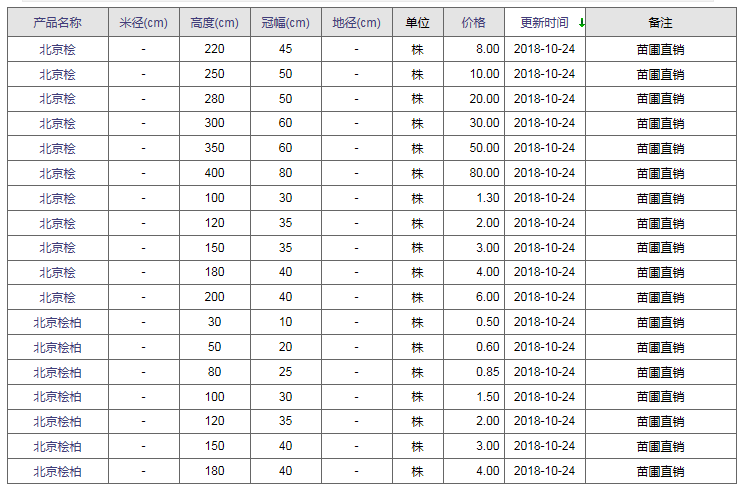Image resolution: width=745 pixels, height=496 pixels.
Task: Click the 单位 column header
Action: click(418, 22)
